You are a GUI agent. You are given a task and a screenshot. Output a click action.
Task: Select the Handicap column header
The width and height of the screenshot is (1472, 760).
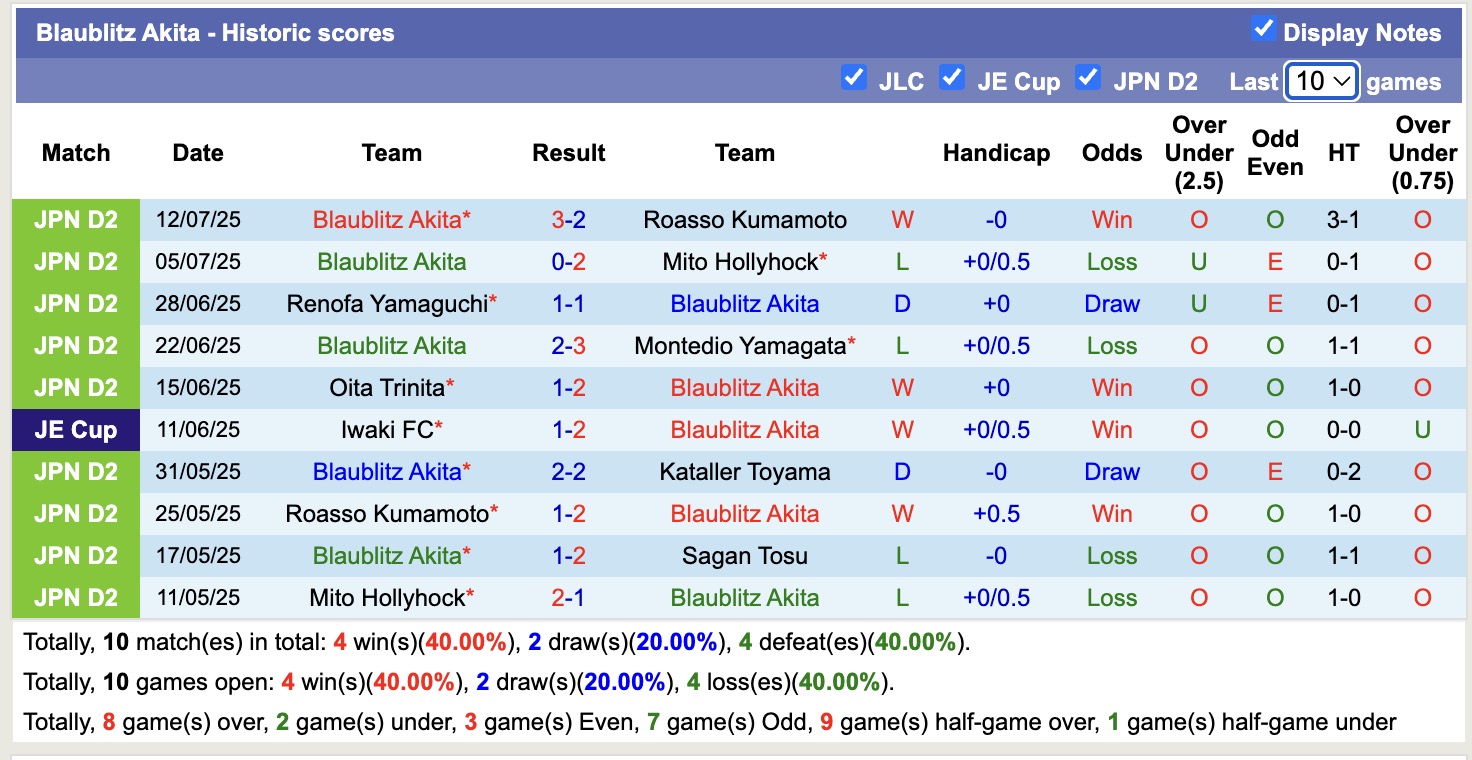[996, 153]
